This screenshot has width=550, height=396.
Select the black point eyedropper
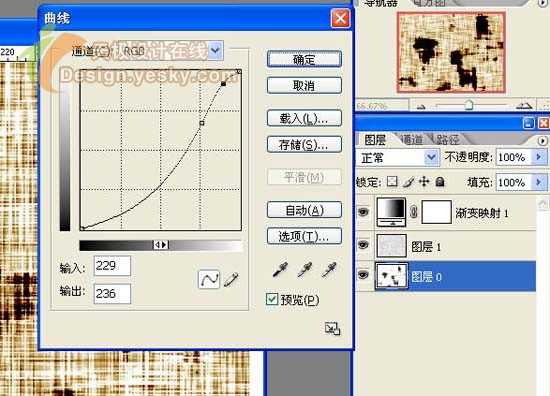tap(280, 269)
